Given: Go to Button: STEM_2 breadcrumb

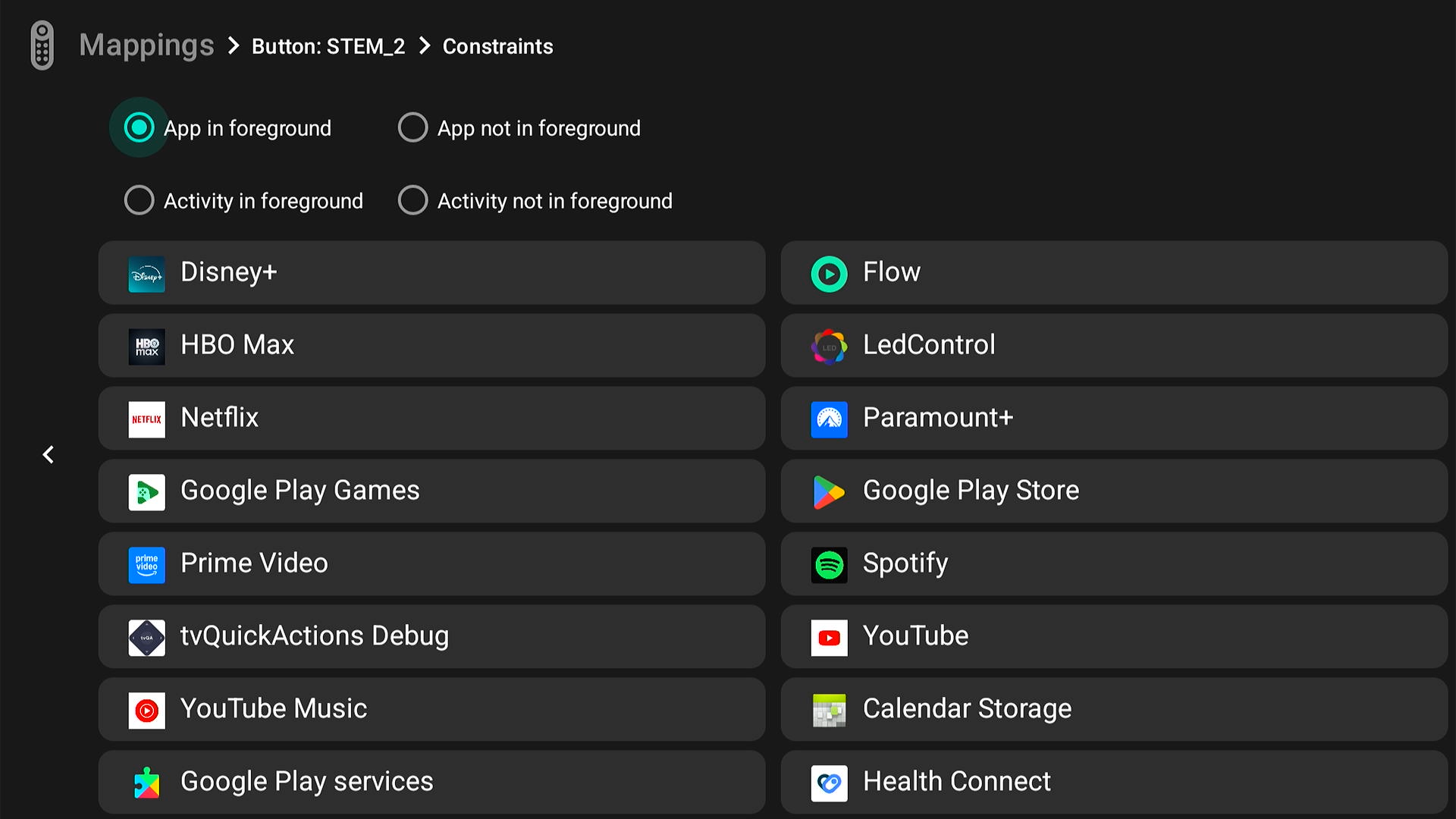Looking at the screenshot, I should click(328, 46).
